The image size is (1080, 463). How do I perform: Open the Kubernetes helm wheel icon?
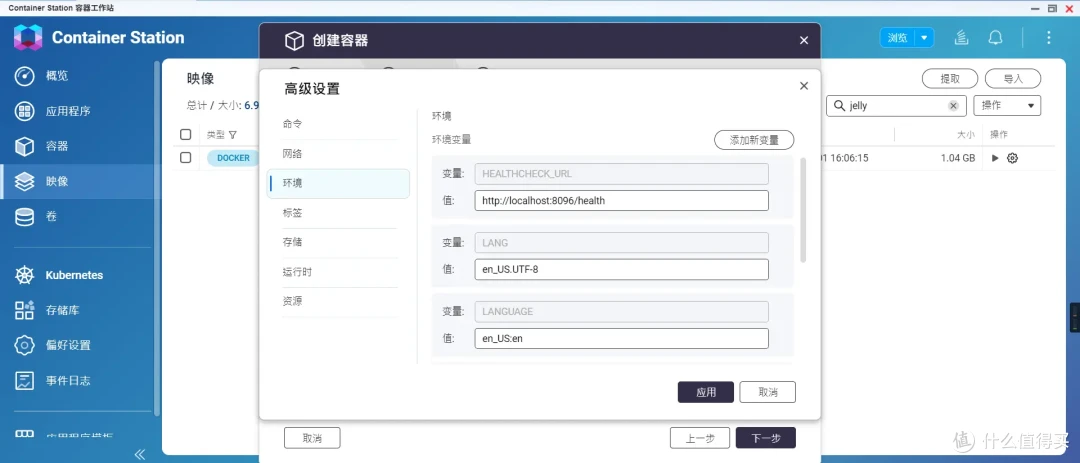click(25, 275)
